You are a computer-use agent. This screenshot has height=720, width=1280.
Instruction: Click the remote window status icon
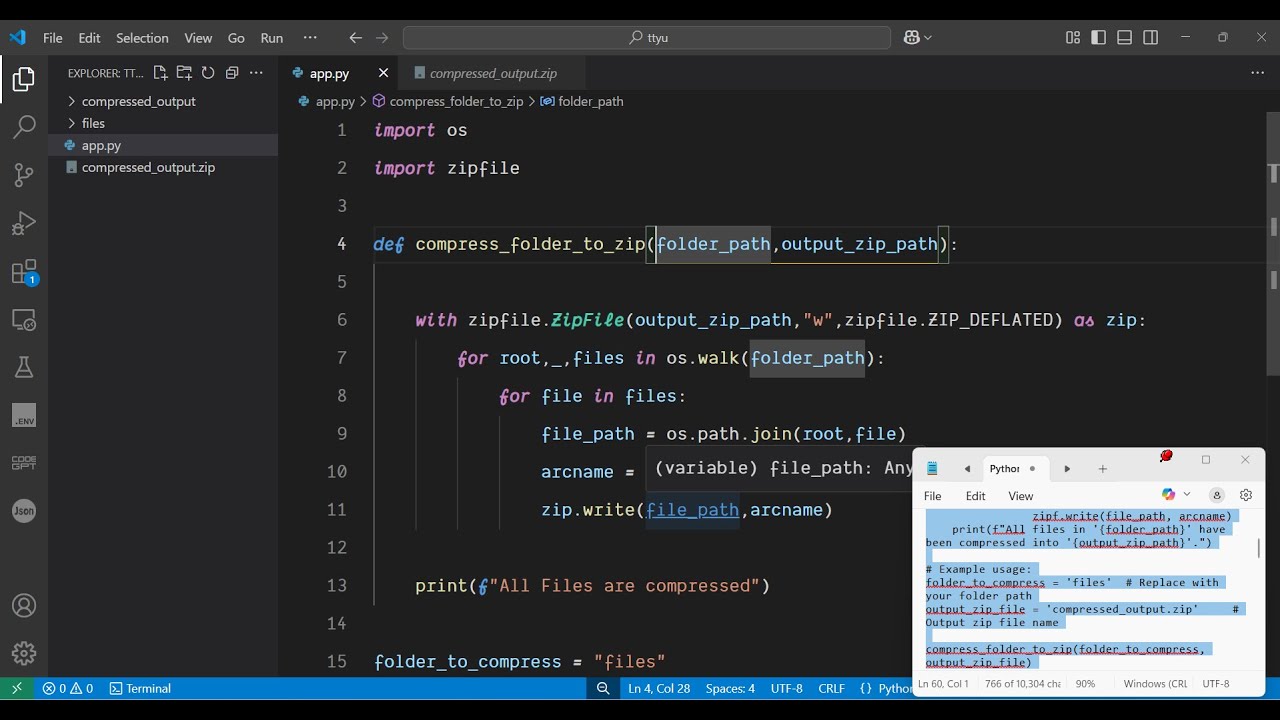16,688
